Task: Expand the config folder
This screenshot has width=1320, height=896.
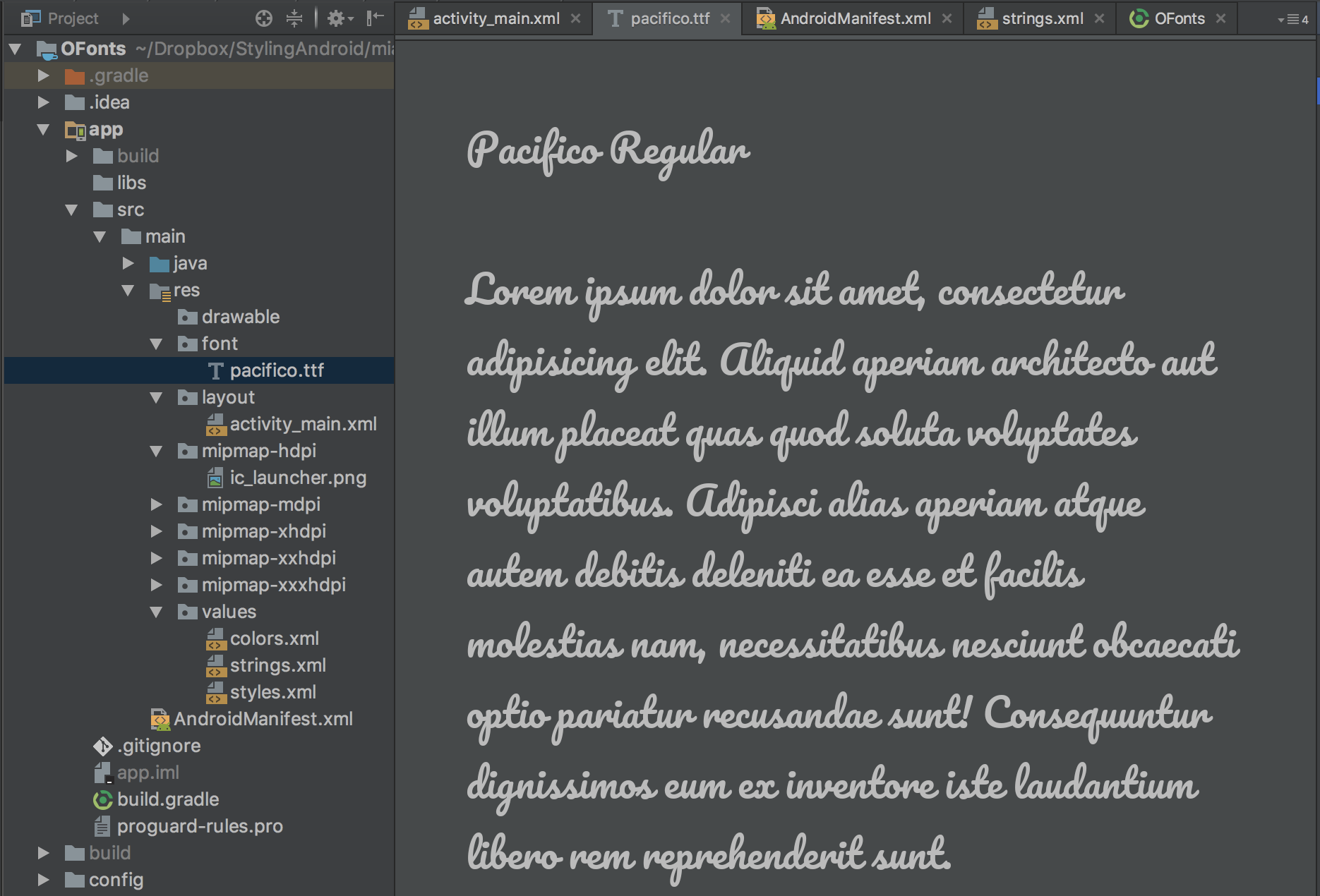Action: [x=44, y=880]
